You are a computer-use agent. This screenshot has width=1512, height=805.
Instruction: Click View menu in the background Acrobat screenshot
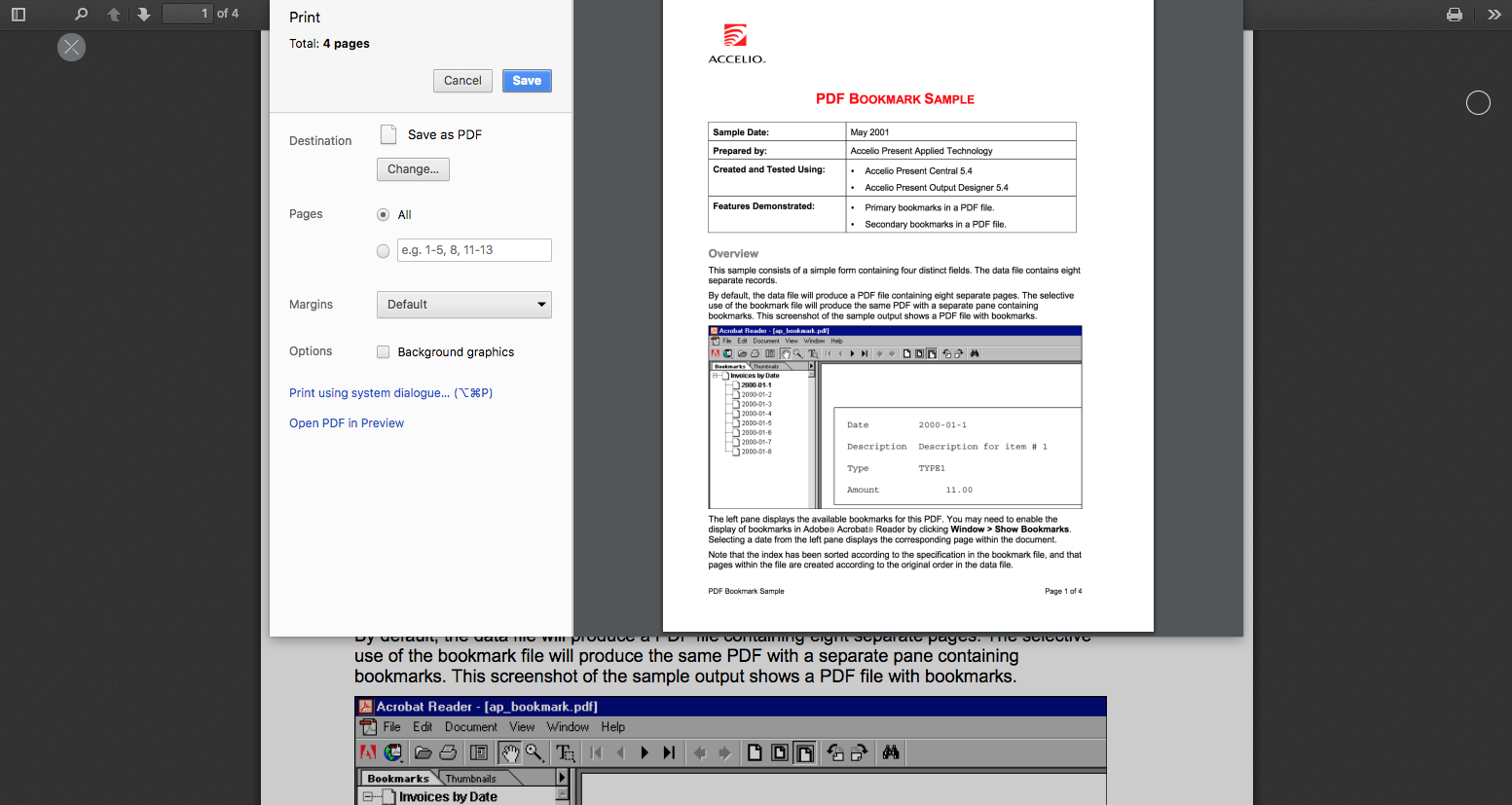[x=522, y=727]
